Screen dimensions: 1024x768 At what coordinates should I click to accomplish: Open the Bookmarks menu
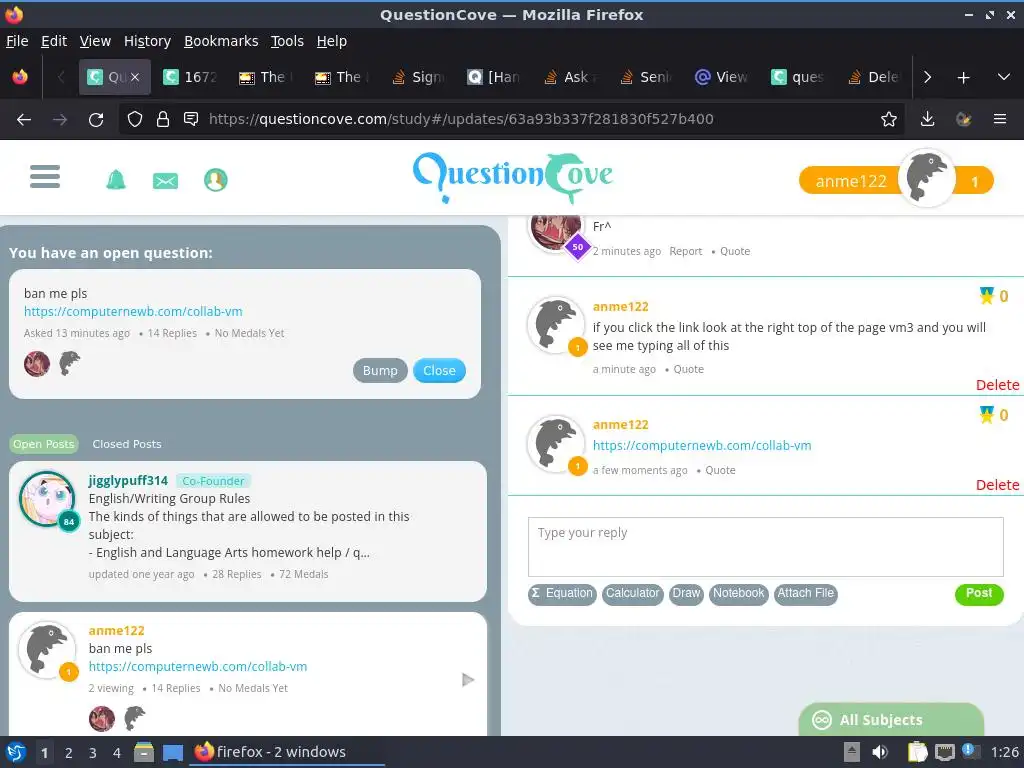click(221, 41)
